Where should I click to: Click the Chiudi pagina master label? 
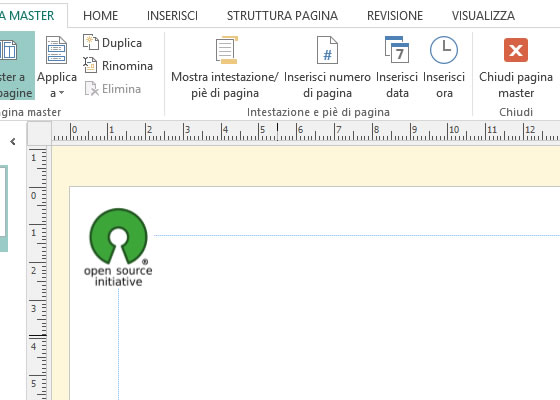(x=516, y=85)
